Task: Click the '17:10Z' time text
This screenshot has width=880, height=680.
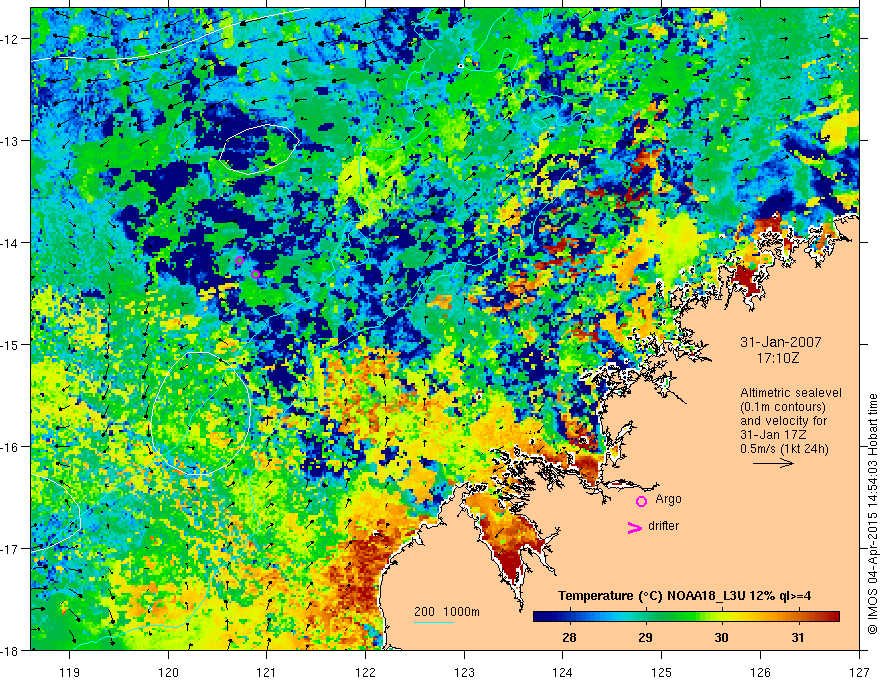Action: [x=777, y=358]
